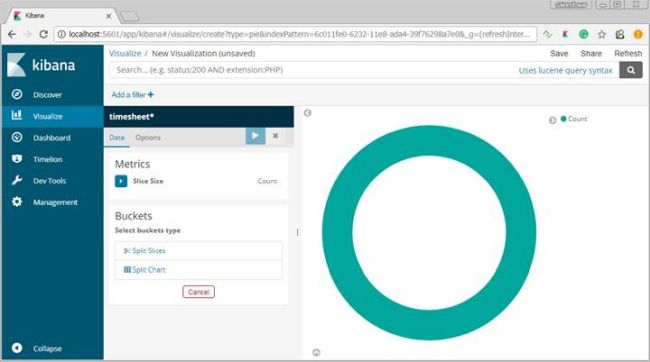Switch to the Data tab

coord(116,138)
